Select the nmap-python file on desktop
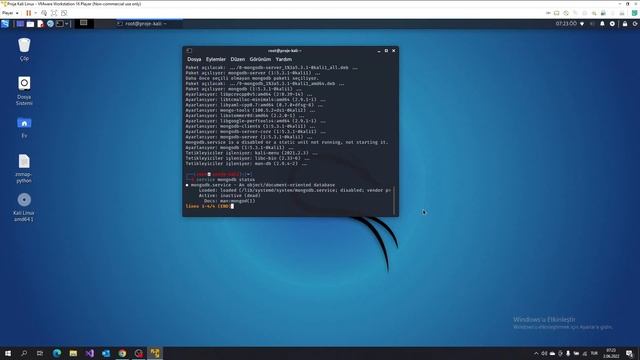This screenshot has width=640, height=360. 24,168
